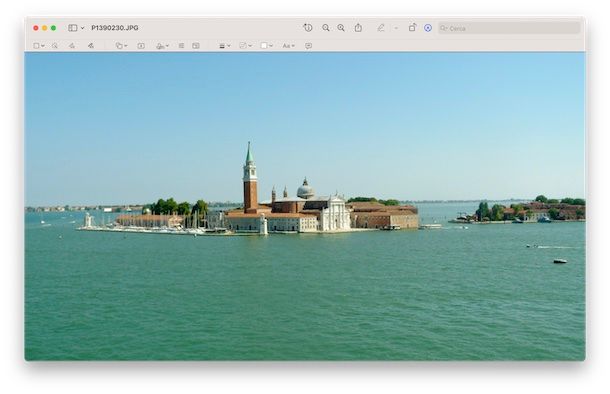Zoom out of the image
Viewport: 610px width, 394px height.
326,28
